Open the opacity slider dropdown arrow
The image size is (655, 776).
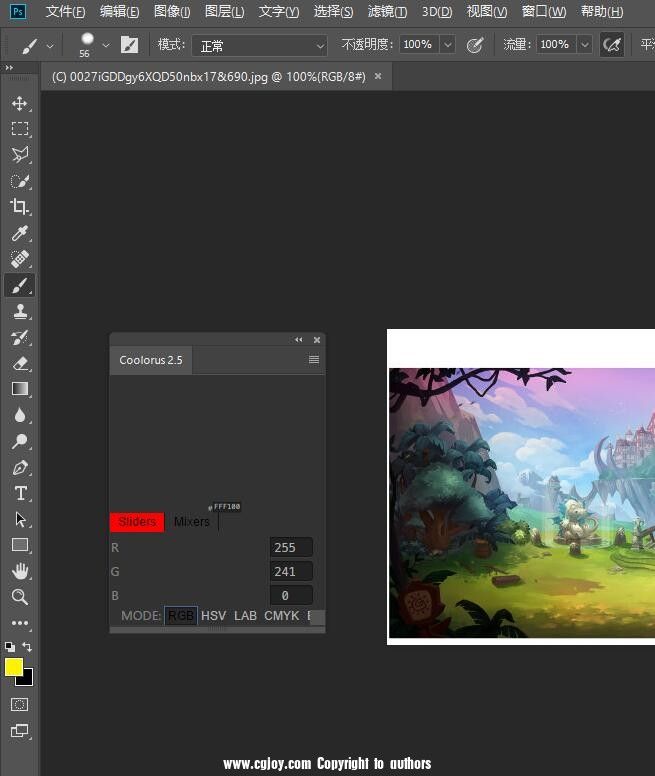(447, 45)
